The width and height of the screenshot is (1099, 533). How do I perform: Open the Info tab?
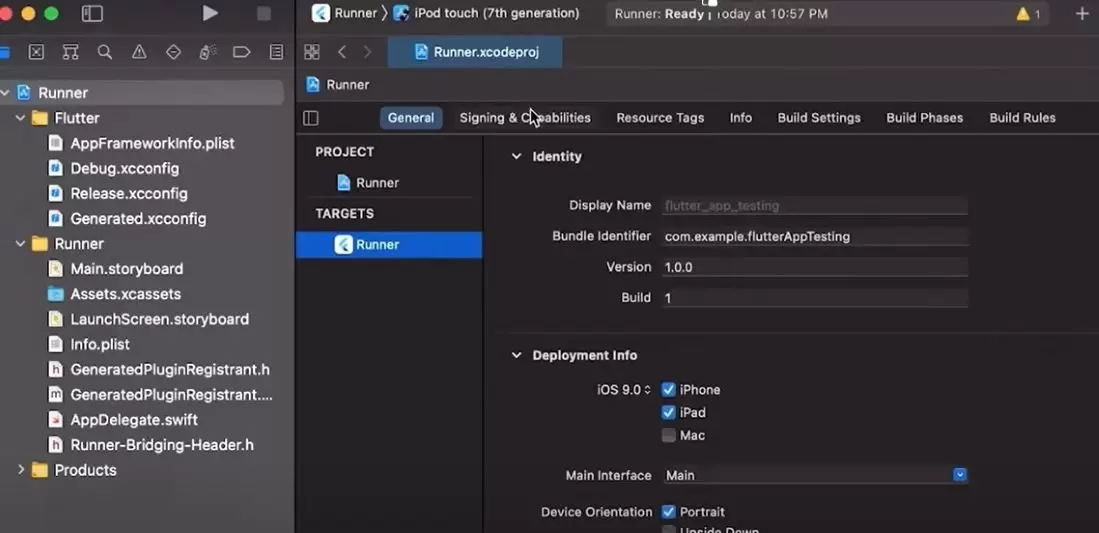(741, 118)
